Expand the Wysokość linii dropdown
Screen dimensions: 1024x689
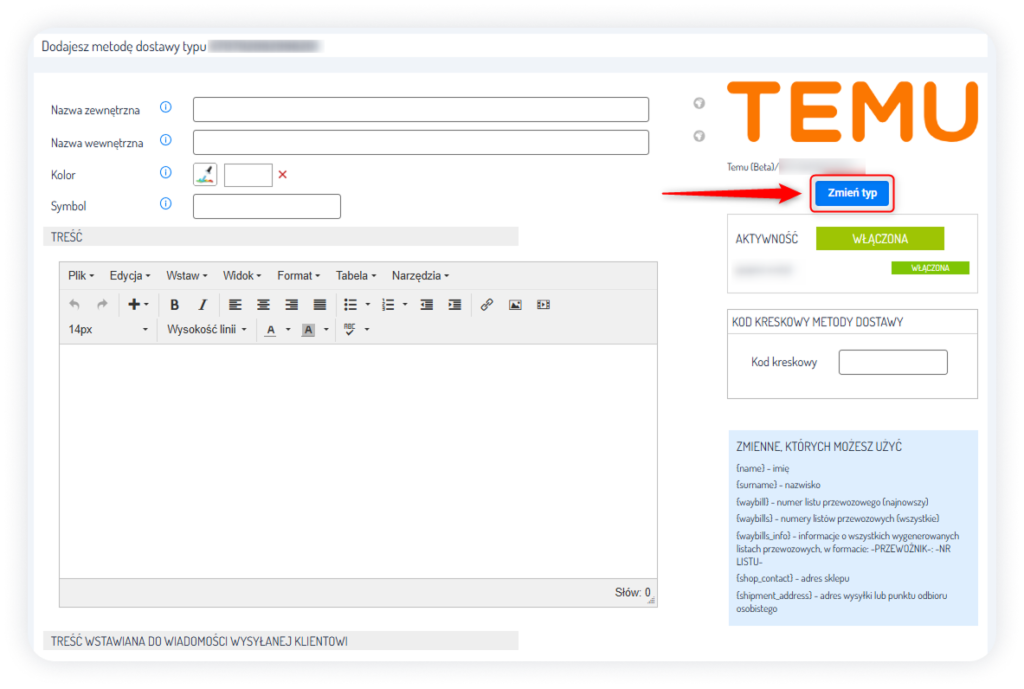(207, 329)
